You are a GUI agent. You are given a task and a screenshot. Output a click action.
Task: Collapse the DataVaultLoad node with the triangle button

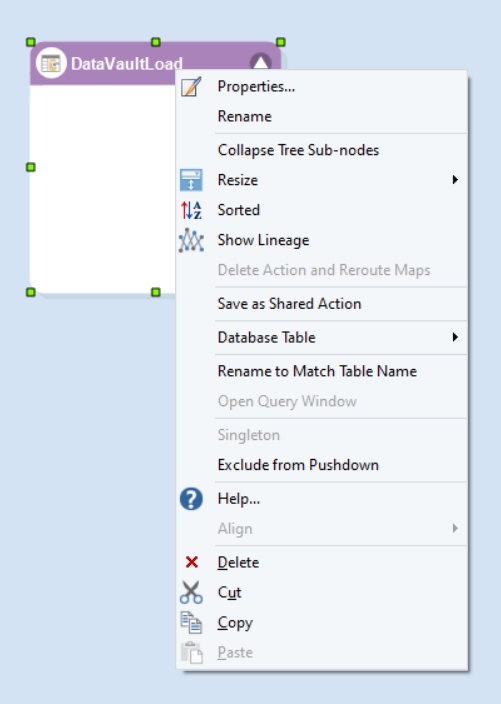(x=261, y=62)
